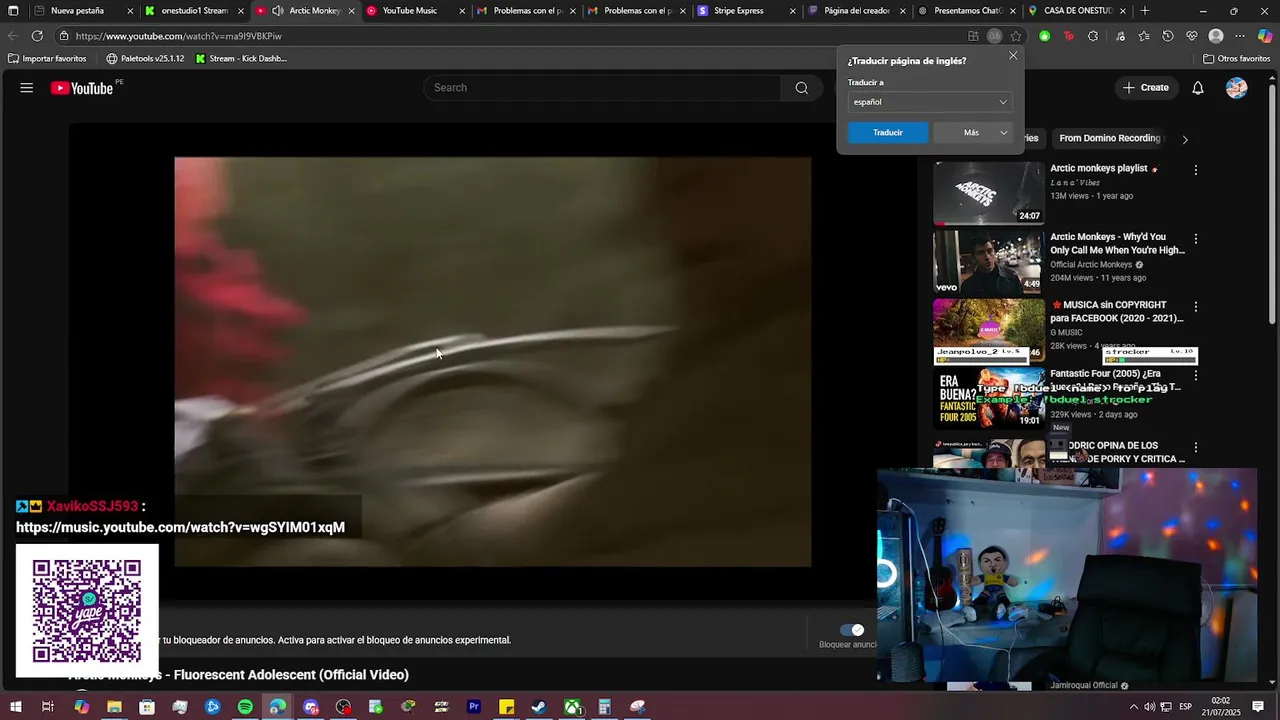Screen dimensions: 1280x720
Task: Open browser extensions puzzle icon
Action: (x=1093, y=36)
